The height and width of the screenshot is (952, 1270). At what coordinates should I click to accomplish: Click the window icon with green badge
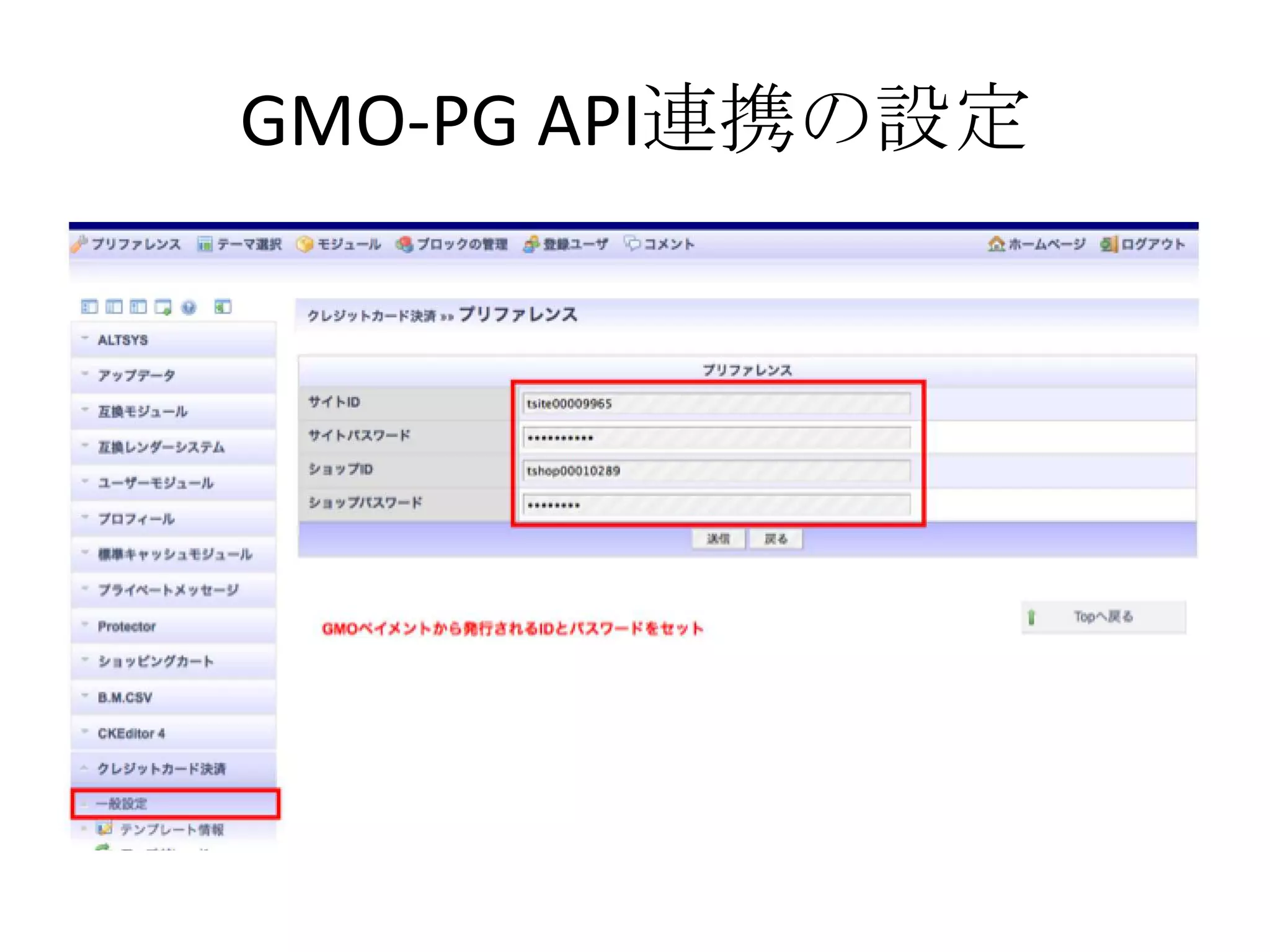coord(163,307)
